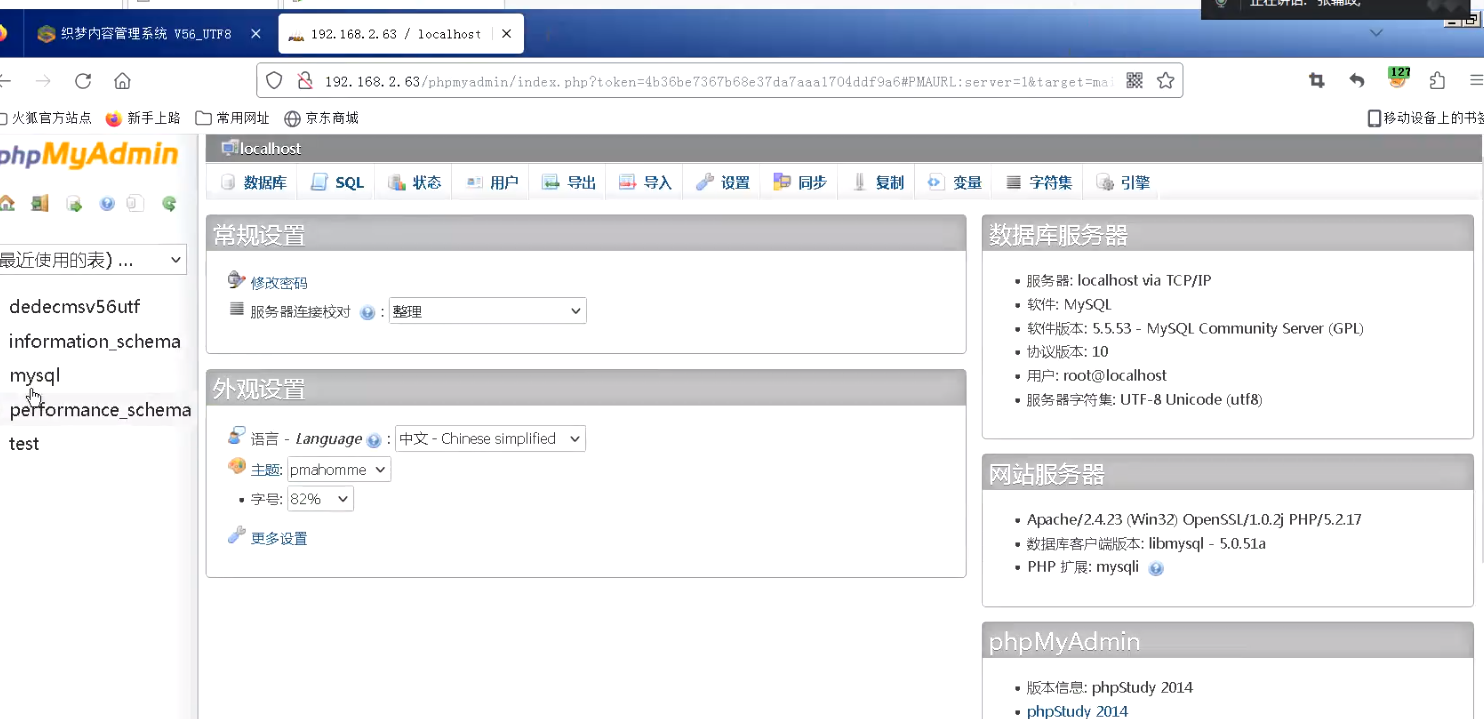Open the information_schema database

[x=95, y=341]
